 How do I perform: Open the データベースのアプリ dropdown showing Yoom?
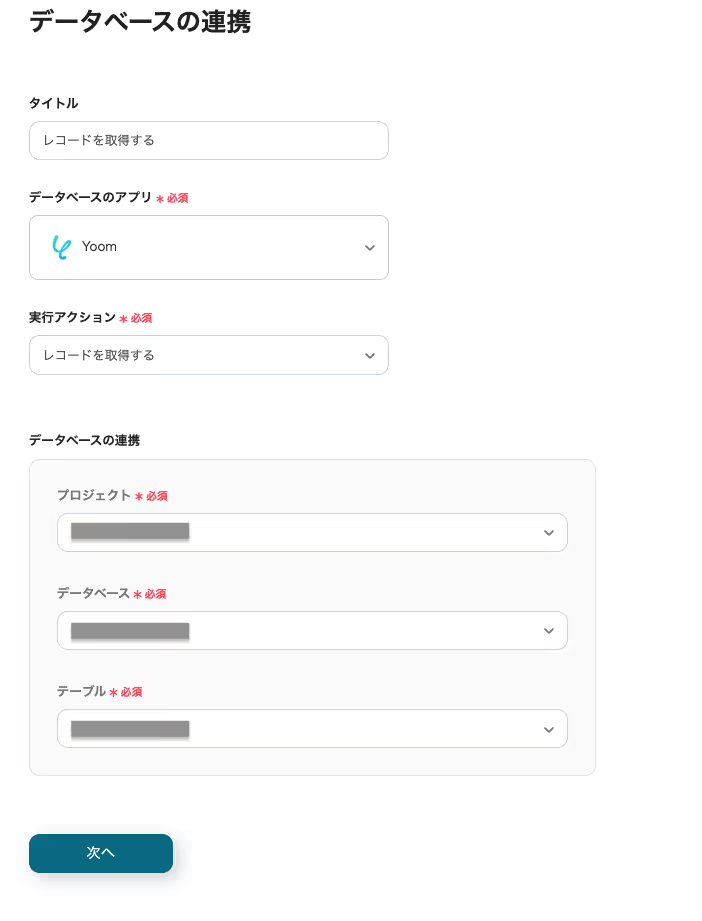coord(208,247)
